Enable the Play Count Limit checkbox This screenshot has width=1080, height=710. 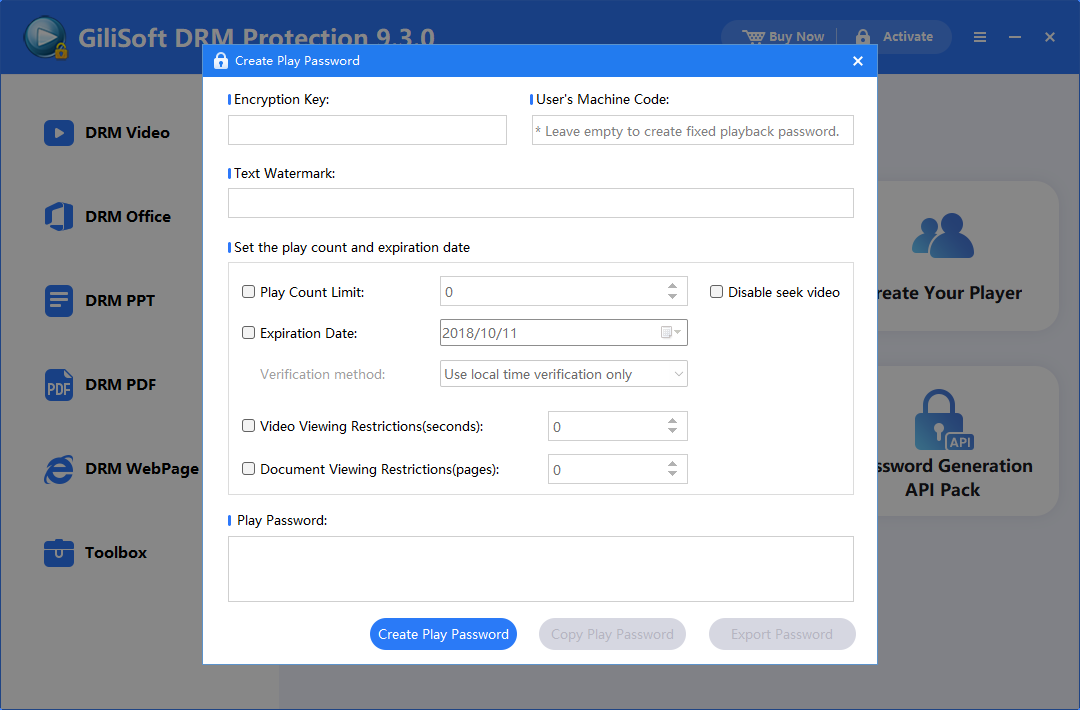[x=249, y=292]
